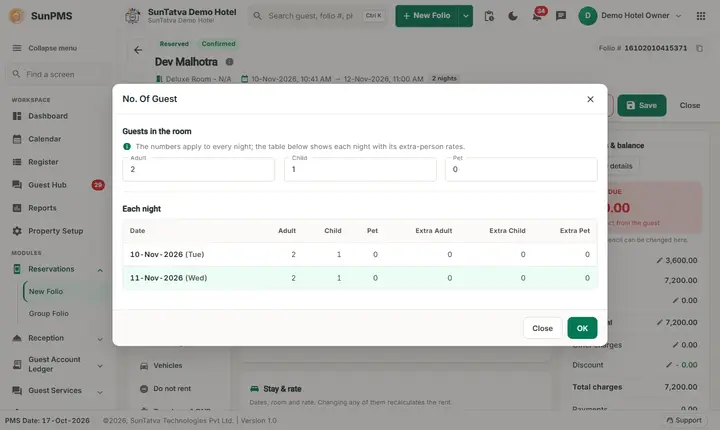Collapse the Reservations module section
720x430 pixels.
tap(100, 270)
